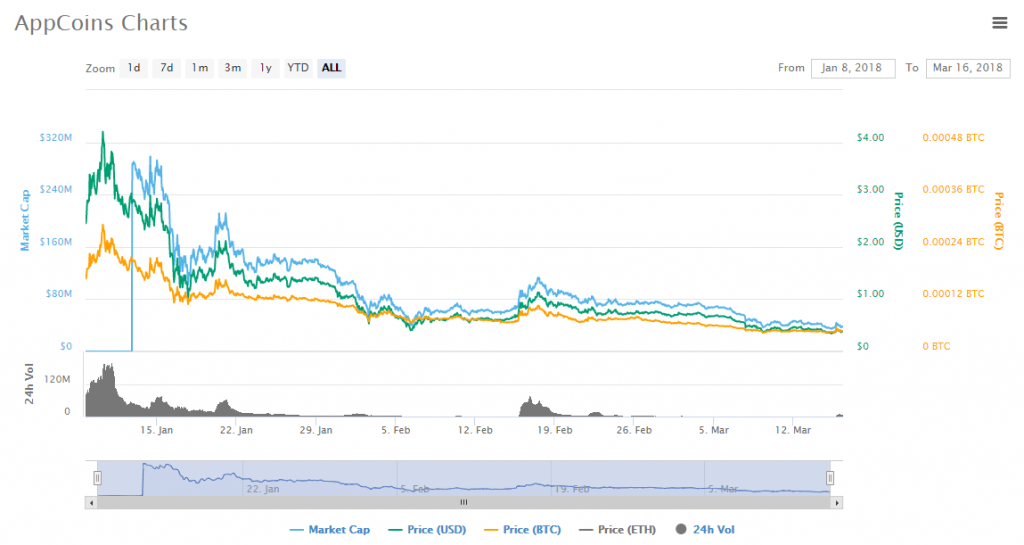The image size is (1024, 545).
Task: Set zoom to YTD
Action: pos(298,68)
